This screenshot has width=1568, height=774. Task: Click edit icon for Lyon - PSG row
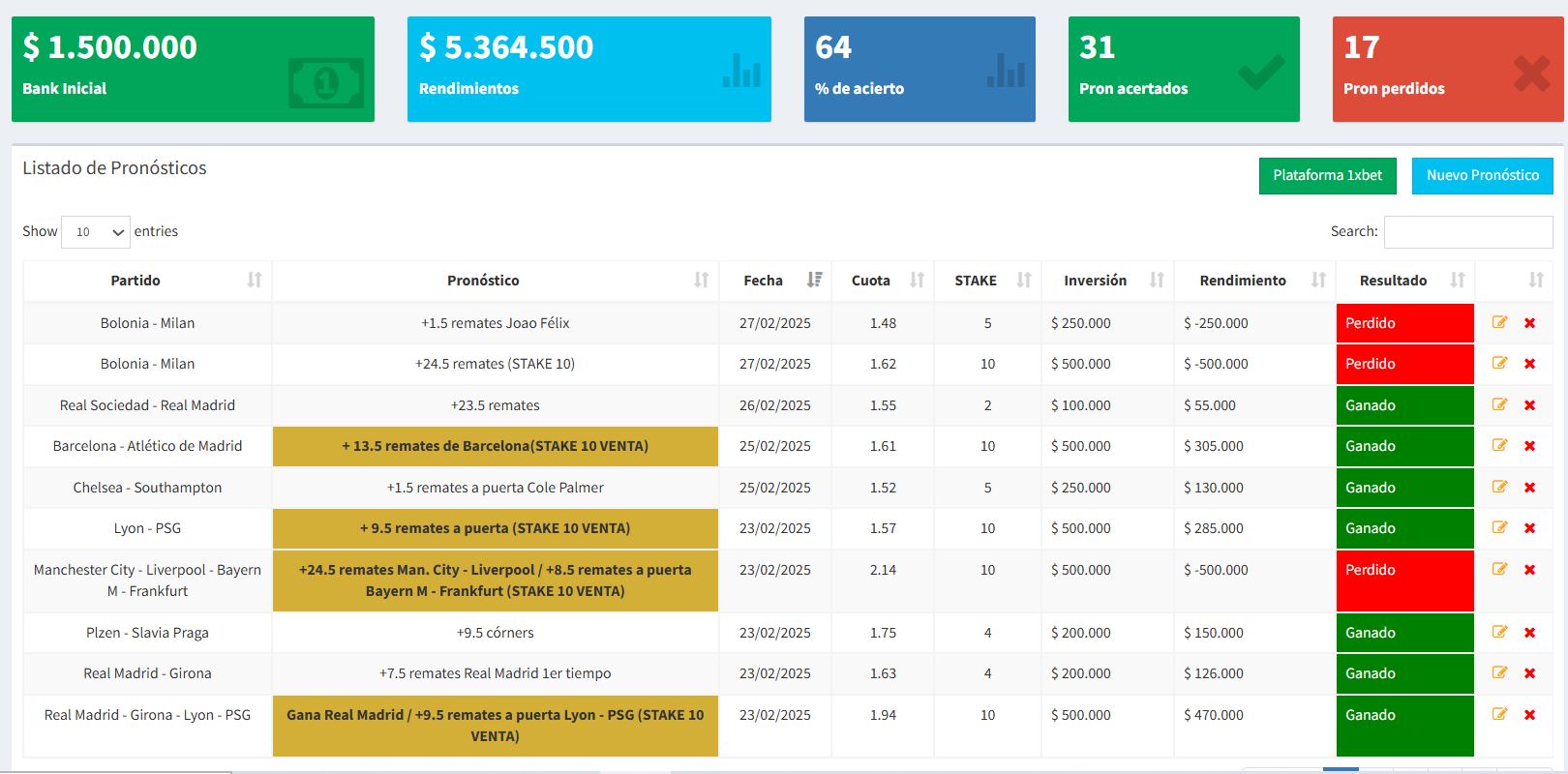click(x=1499, y=528)
